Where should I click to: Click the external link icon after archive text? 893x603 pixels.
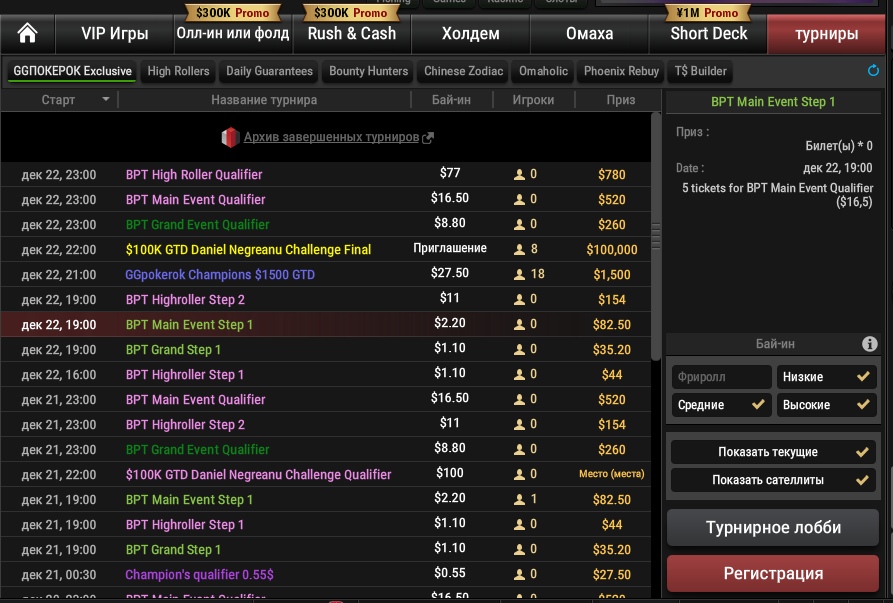click(x=428, y=138)
